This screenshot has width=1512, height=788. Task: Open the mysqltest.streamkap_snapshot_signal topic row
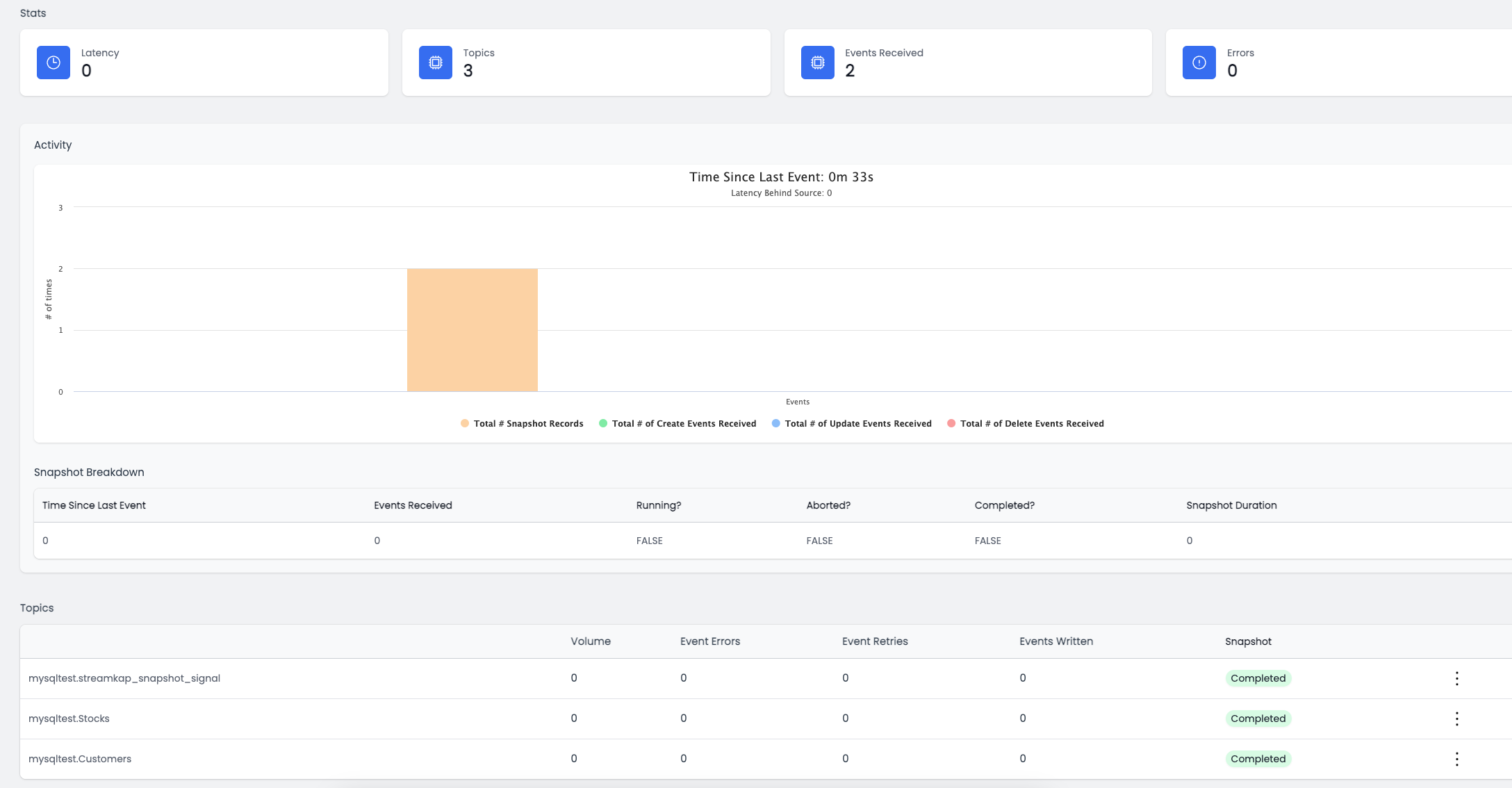124,678
